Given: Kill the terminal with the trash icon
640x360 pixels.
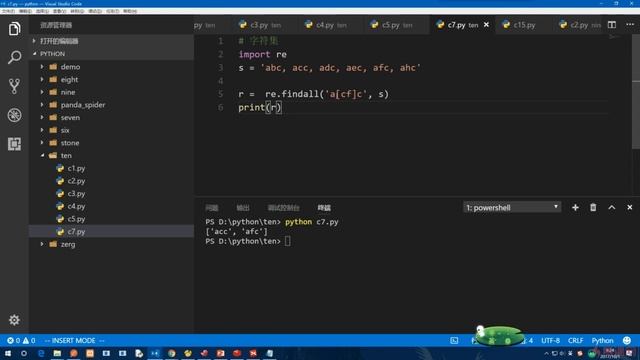Looking at the screenshot, I should coord(593,208).
